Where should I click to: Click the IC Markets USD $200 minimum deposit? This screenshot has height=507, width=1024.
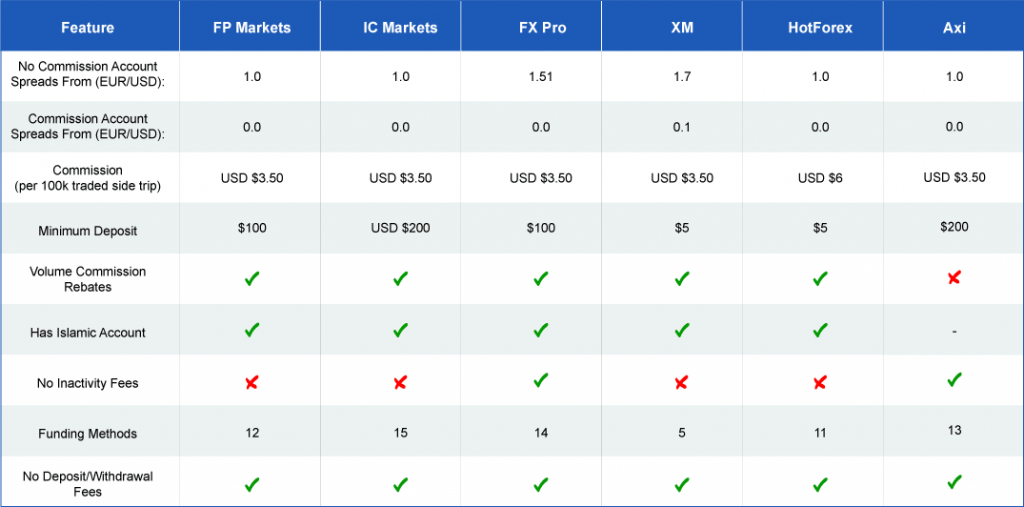click(400, 229)
